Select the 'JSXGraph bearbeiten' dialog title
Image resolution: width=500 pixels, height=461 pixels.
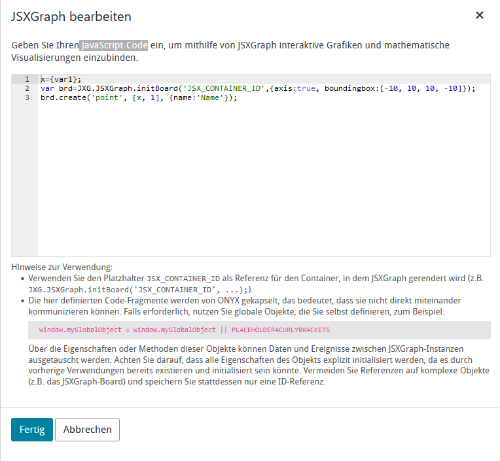click(71, 17)
